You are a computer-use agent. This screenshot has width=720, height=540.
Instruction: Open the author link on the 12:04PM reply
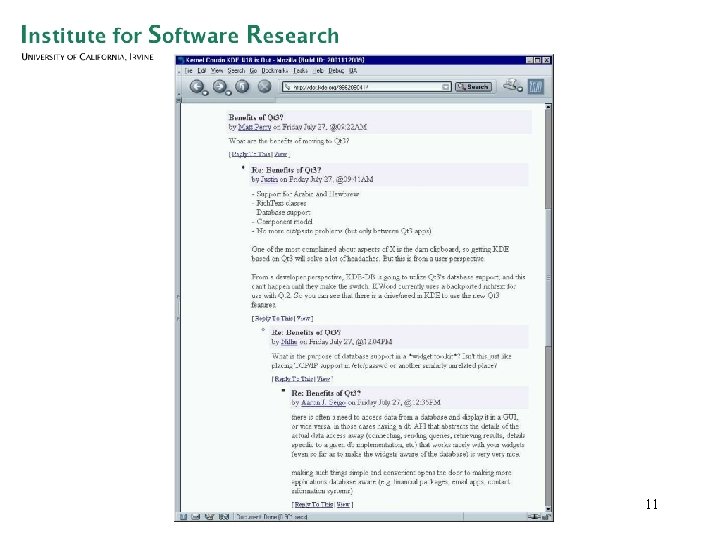click(x=289, y=342)
